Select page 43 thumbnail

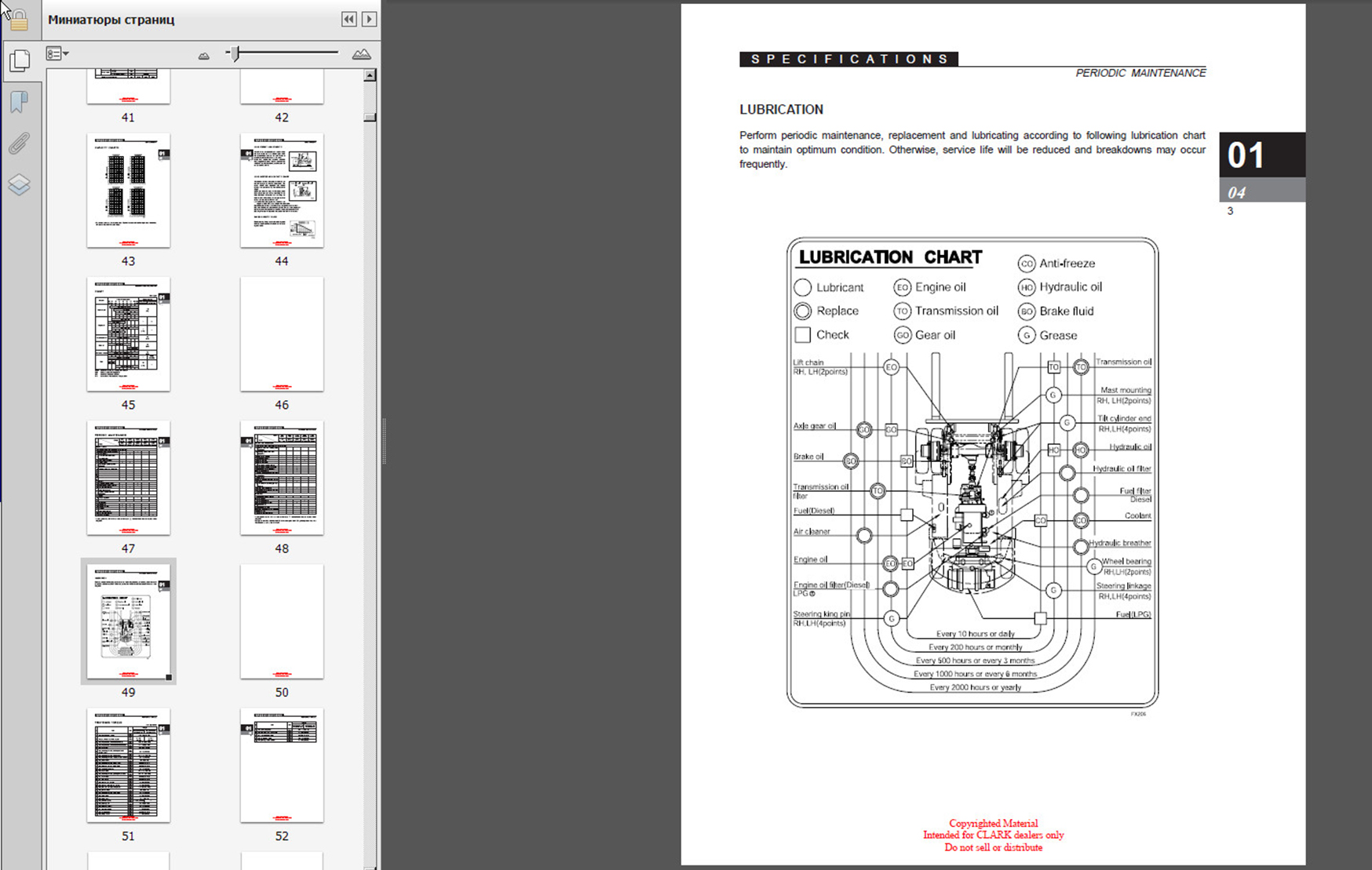128,191
